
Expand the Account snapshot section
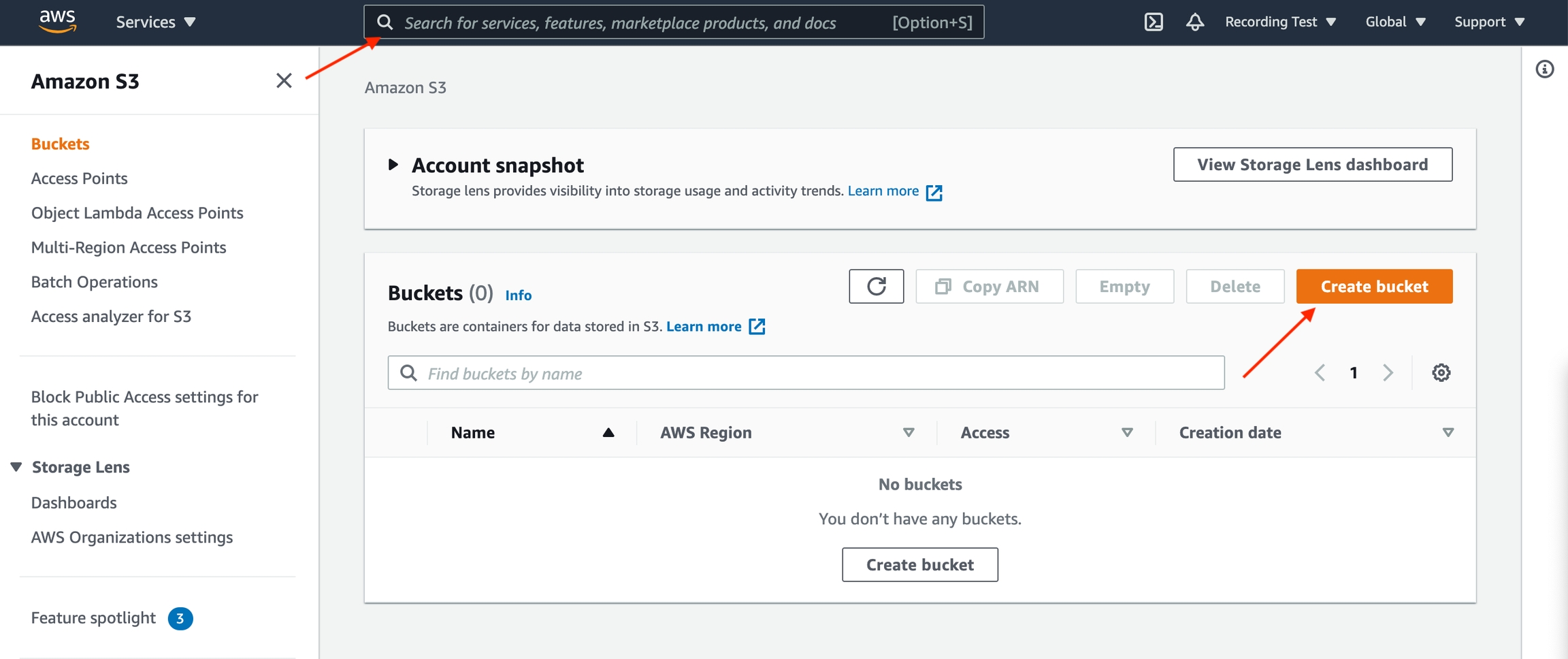(393, 165)
